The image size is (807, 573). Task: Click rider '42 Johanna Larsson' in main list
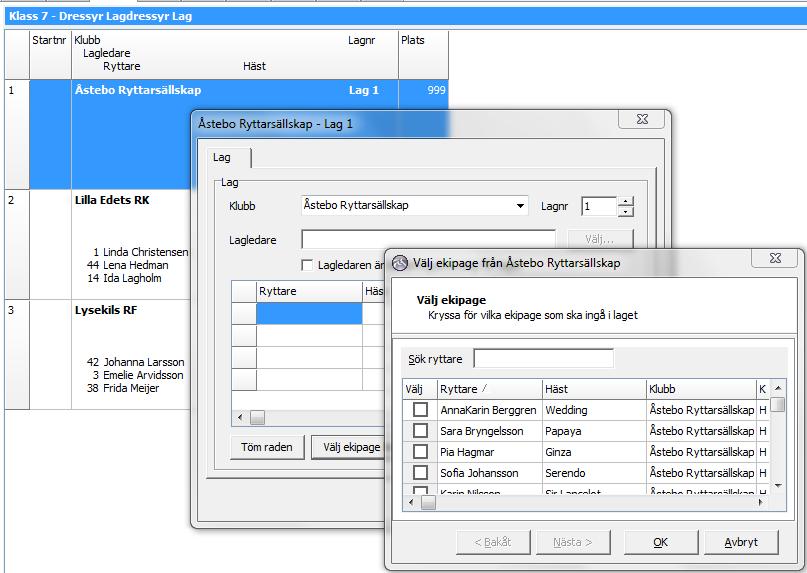(x=135, y=362)
